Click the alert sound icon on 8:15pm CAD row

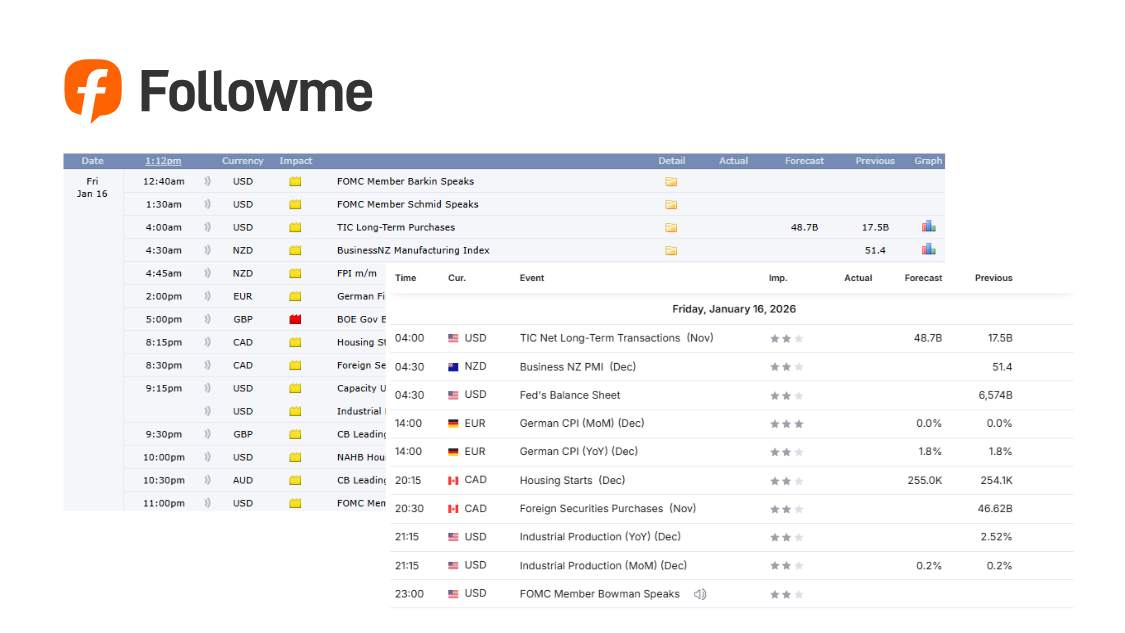[x=207, y=342]
